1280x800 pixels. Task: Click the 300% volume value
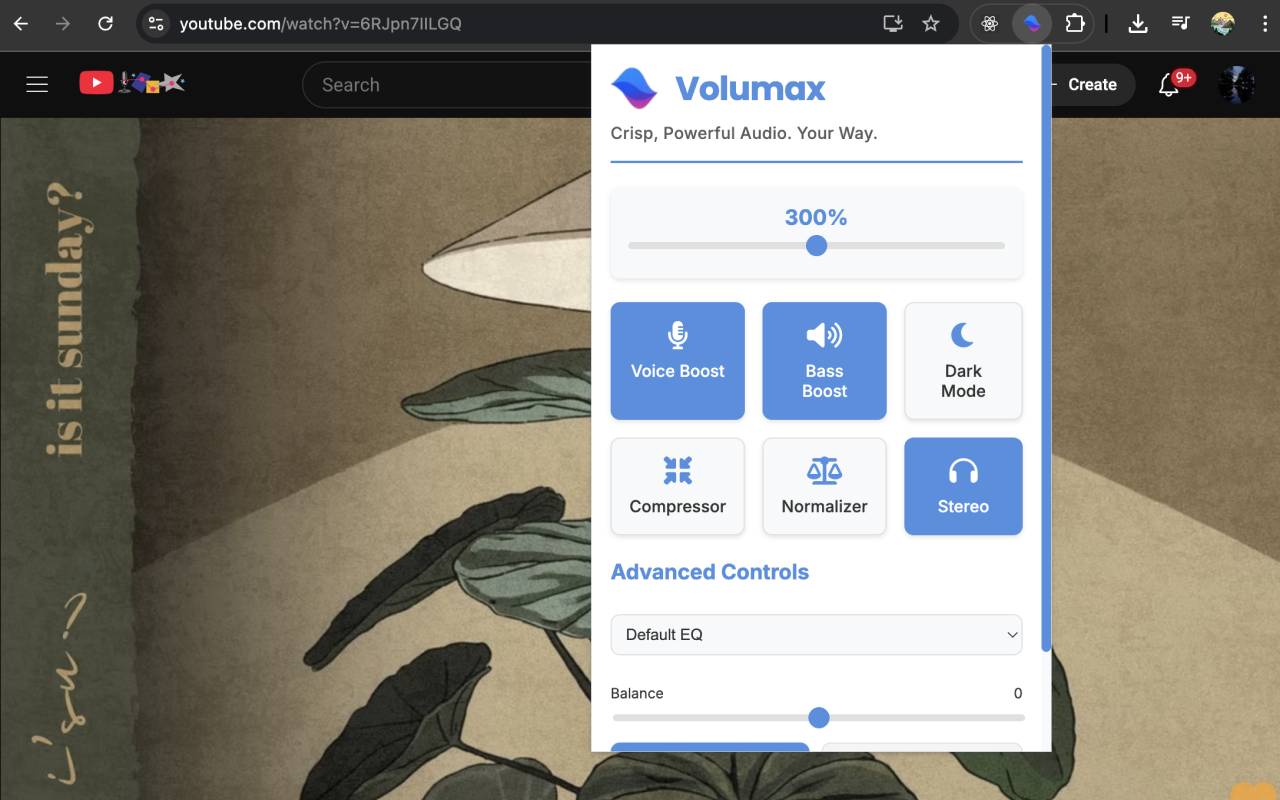tap(816, 217)
